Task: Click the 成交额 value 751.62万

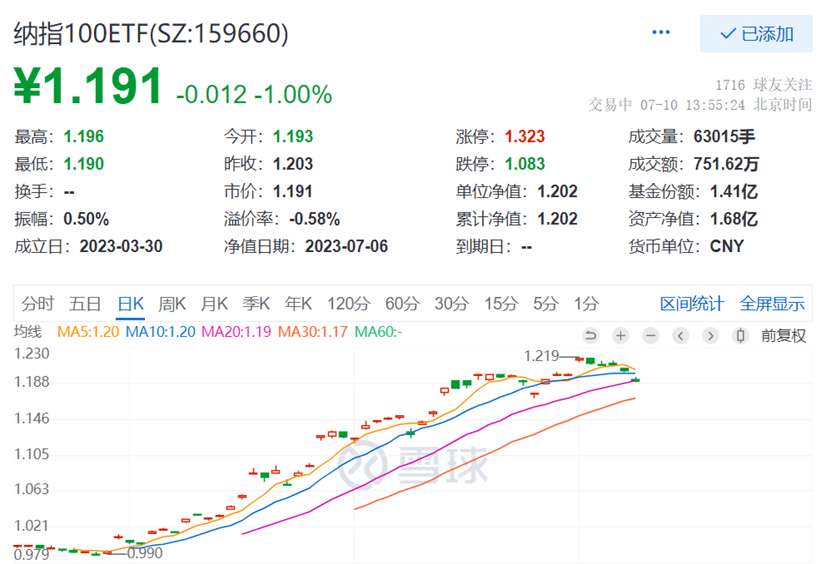Action: 726,164
